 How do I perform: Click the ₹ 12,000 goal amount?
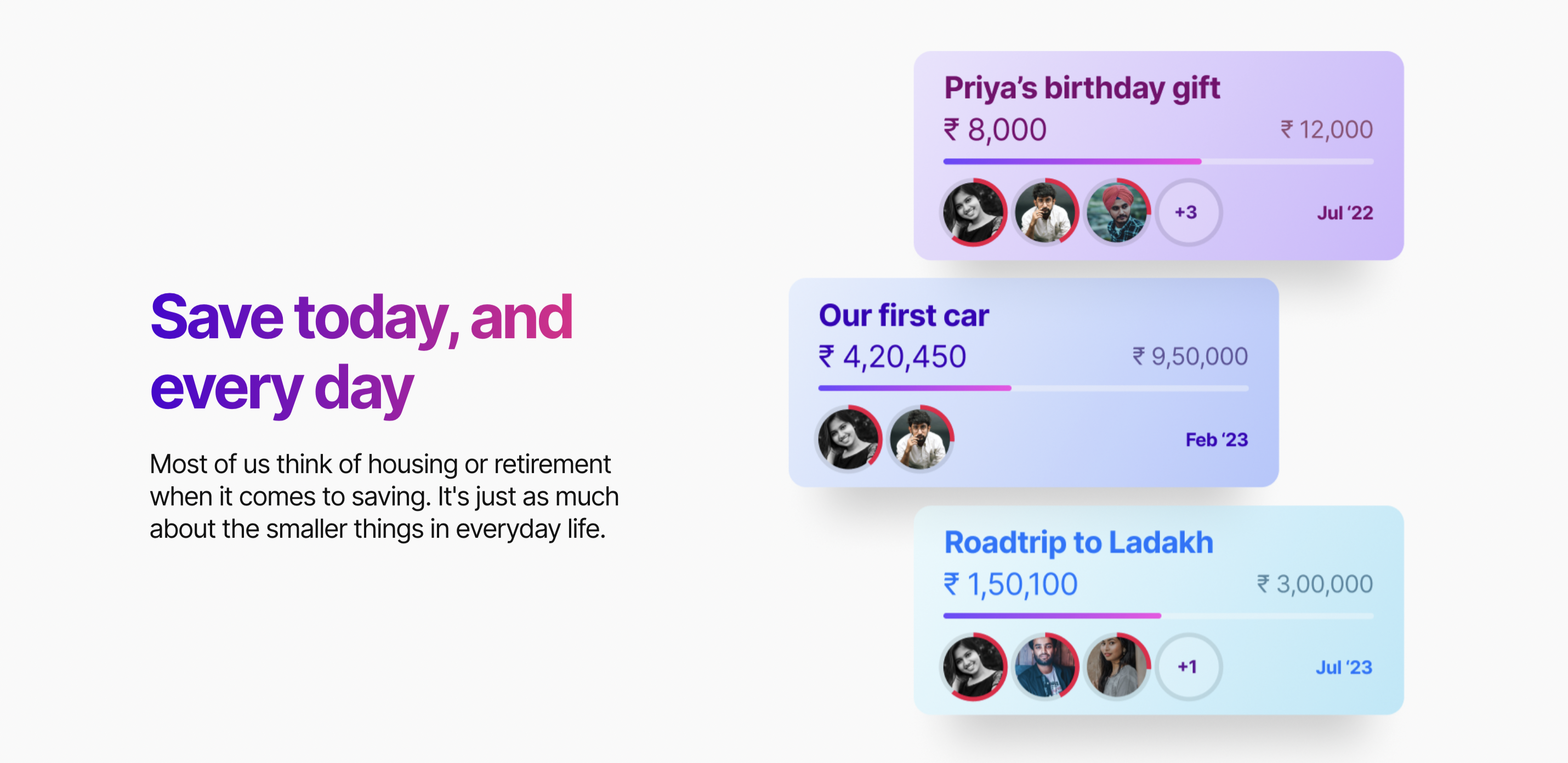(x=1326, y=129)
